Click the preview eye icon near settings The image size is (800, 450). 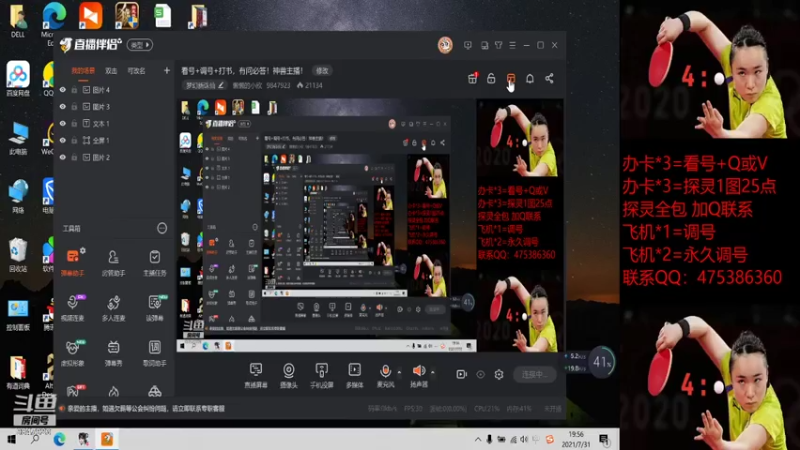pos(480,374)
